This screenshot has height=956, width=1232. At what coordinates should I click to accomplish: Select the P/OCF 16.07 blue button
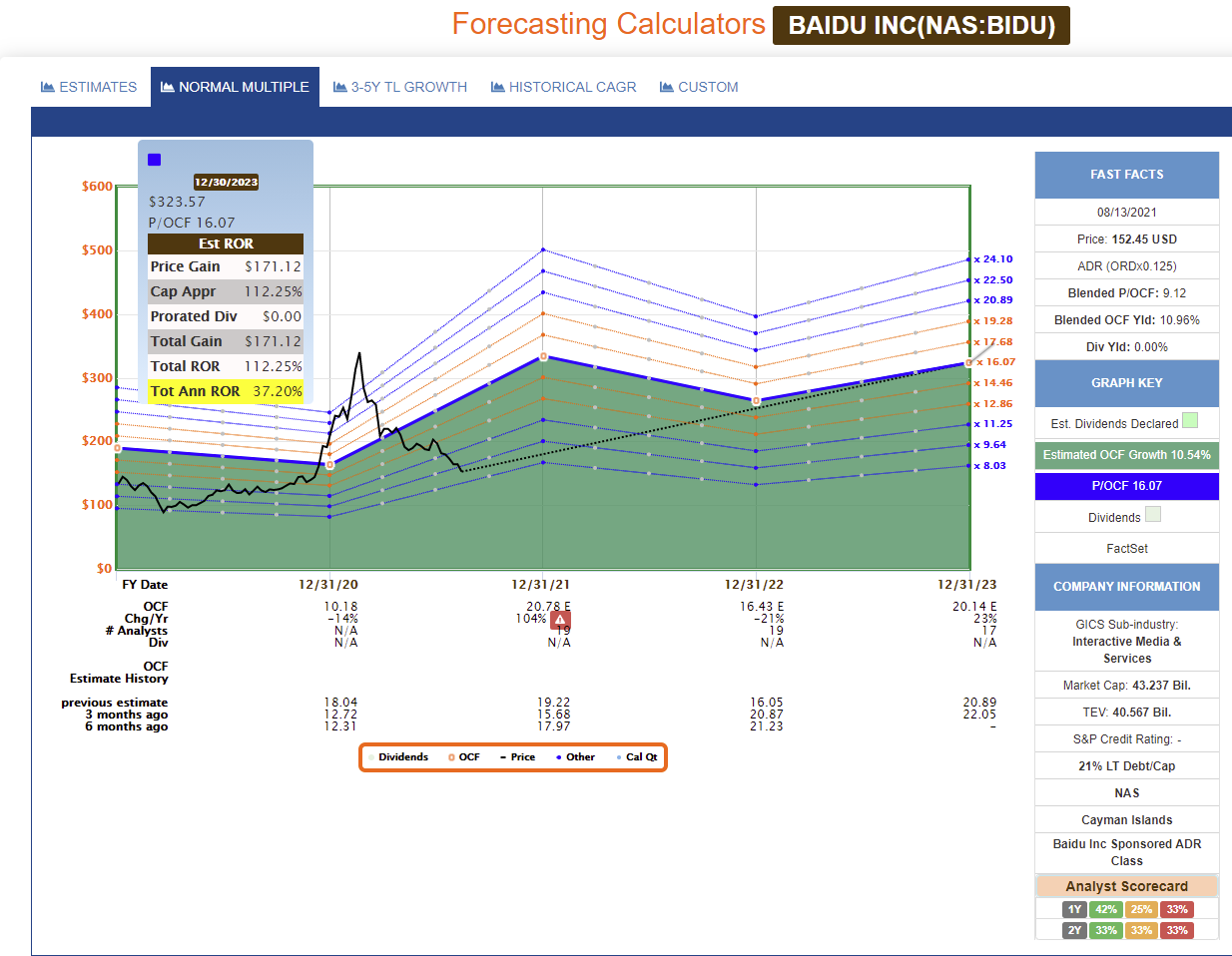pos(1127,486)
